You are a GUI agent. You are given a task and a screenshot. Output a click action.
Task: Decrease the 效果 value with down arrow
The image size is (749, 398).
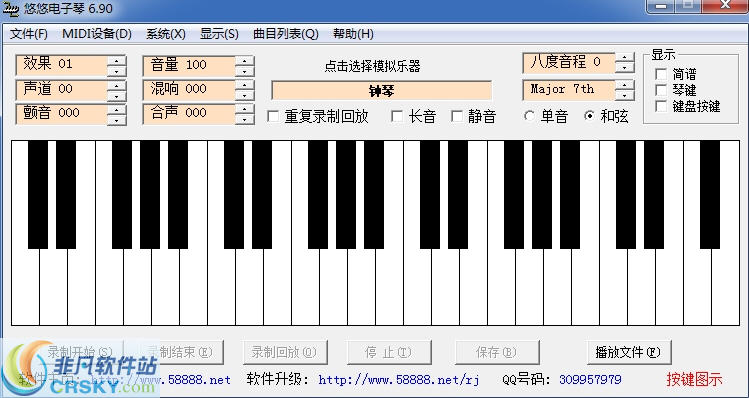(117, 71)
